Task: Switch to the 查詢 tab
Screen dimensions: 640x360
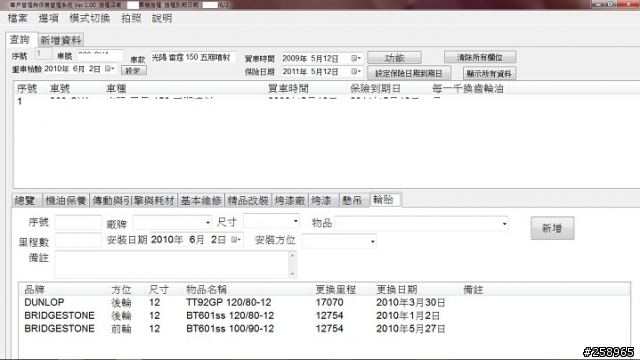Action: 21,40
